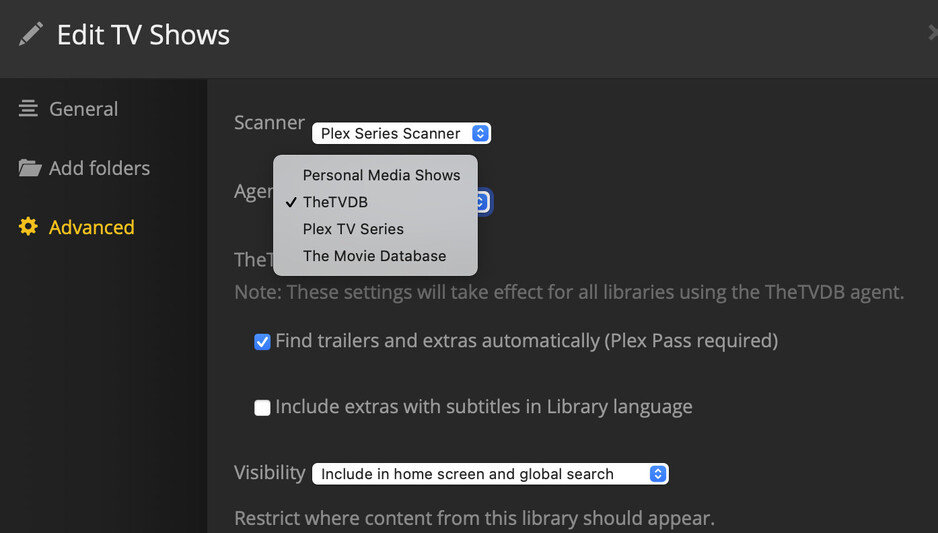Choose Personal Media Shows agent

tap(375, 175)
